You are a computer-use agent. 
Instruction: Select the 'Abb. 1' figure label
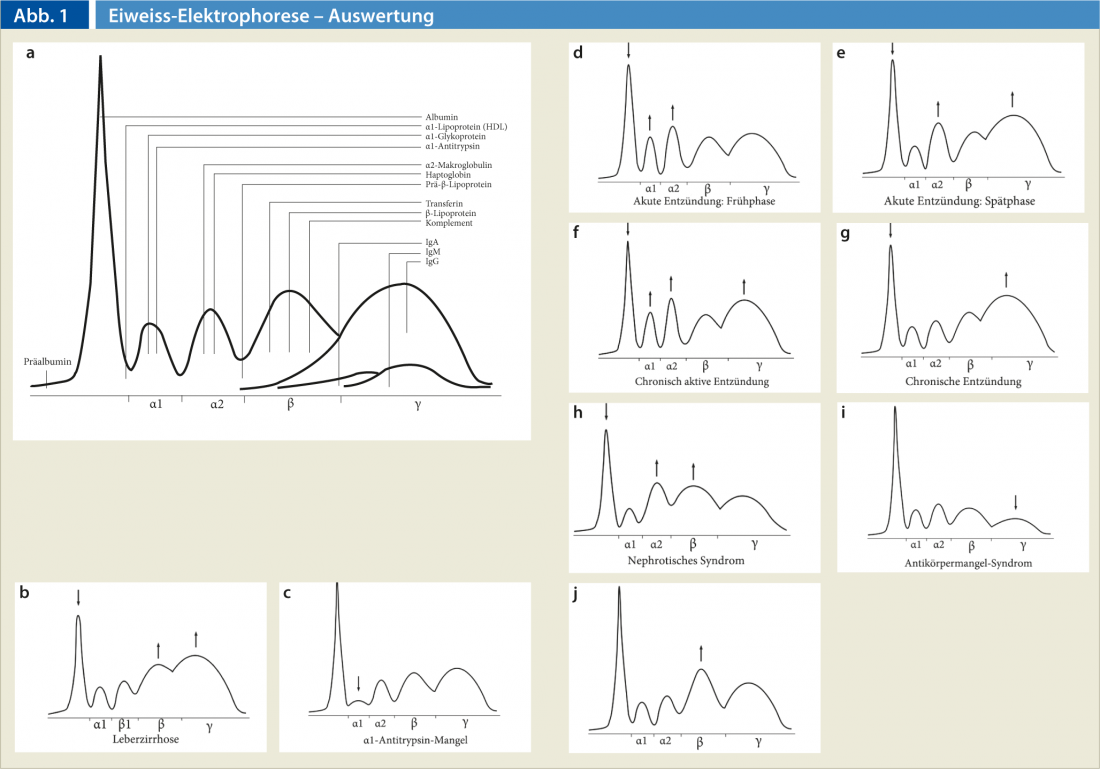click(43, 16)
